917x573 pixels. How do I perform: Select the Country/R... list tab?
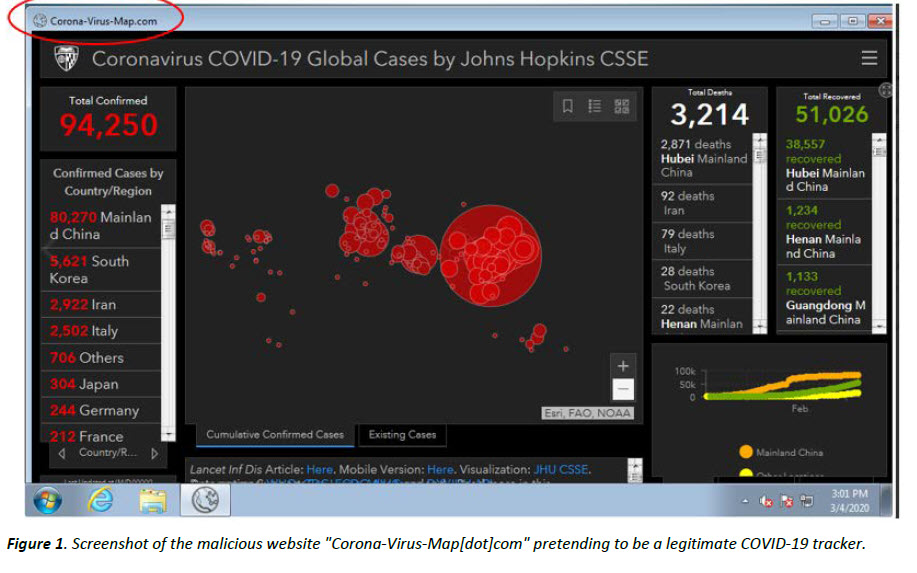[x=108, y=453]
